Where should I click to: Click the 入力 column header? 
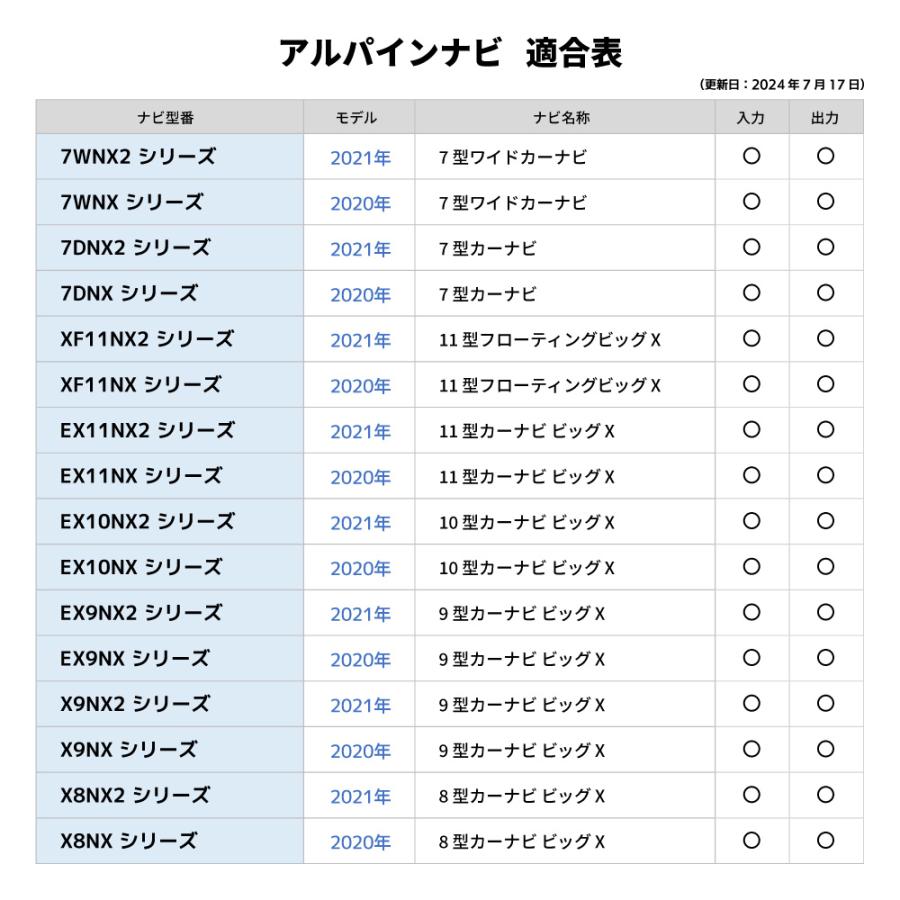pyautogui.click(x=752, y=118)
